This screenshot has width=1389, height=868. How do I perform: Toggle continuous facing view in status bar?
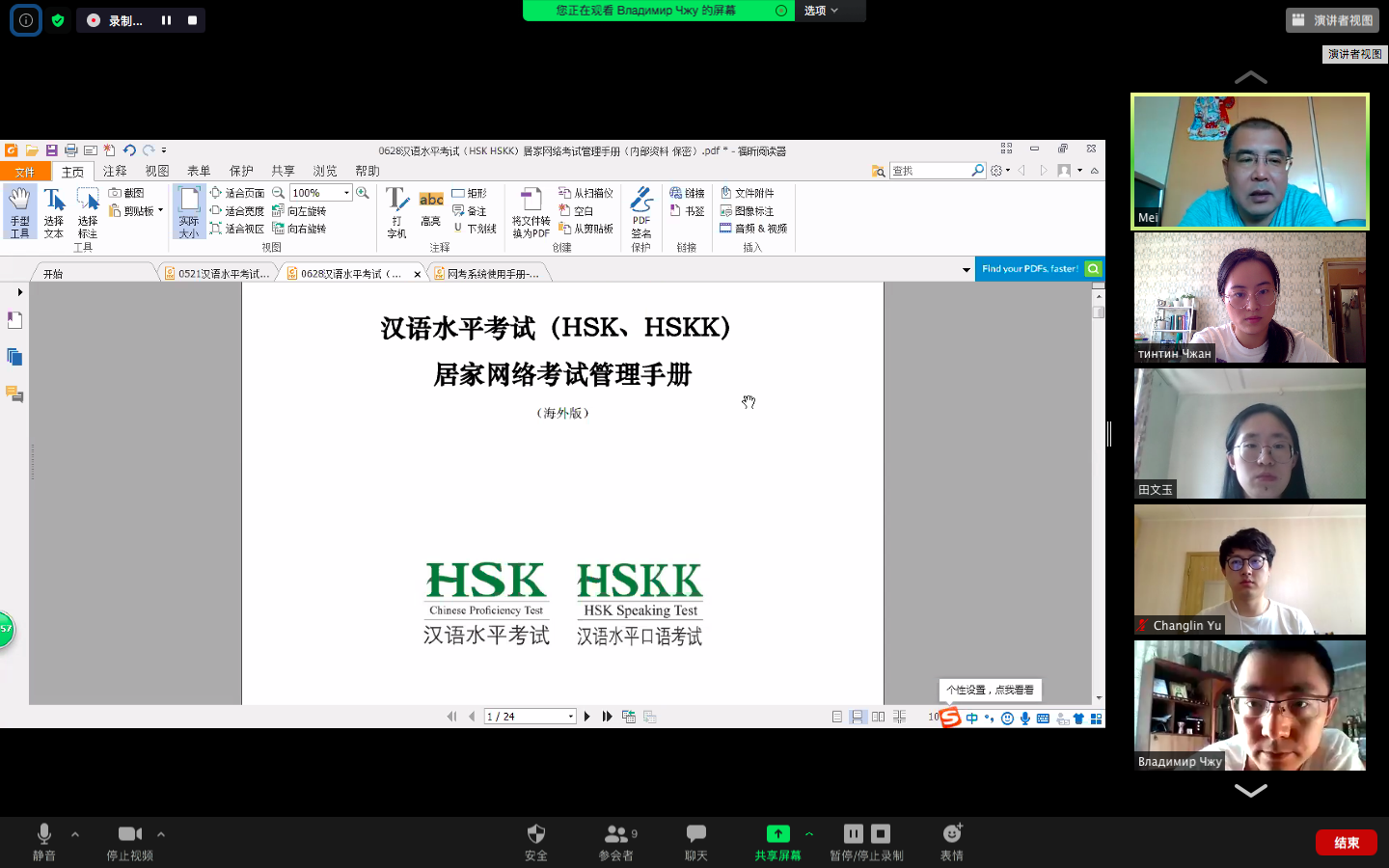pos(899,717)
